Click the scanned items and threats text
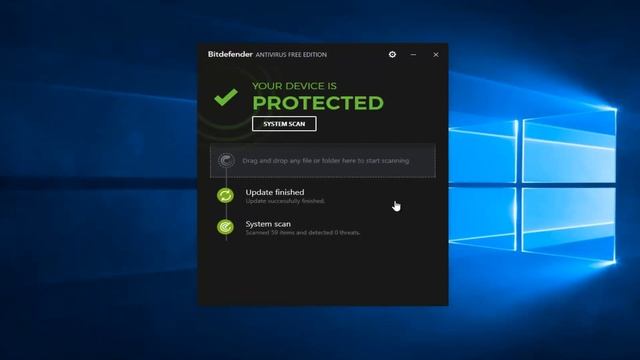 302,233
